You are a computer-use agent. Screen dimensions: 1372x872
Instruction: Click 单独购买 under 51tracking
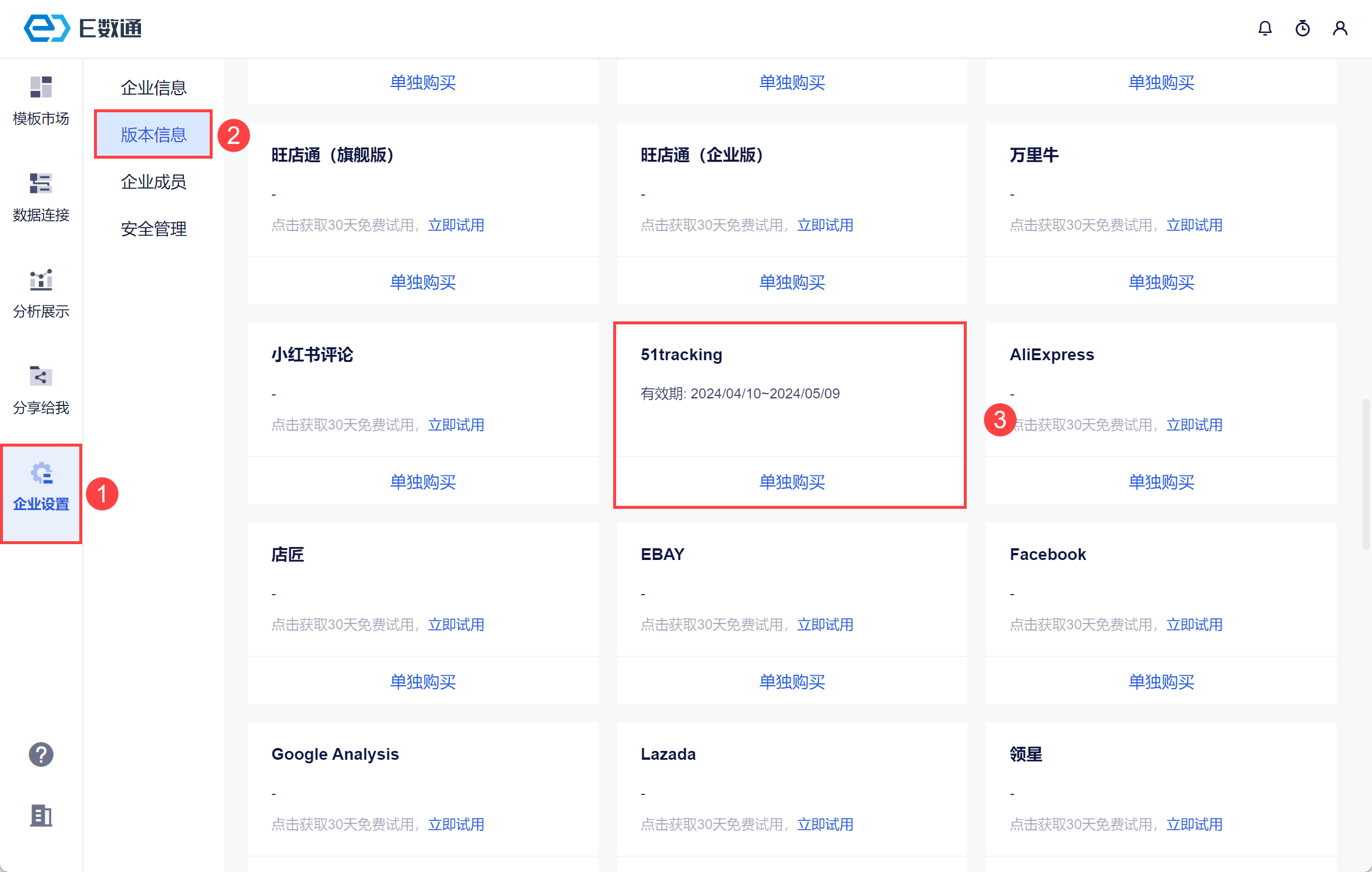(x=792, y=482)
